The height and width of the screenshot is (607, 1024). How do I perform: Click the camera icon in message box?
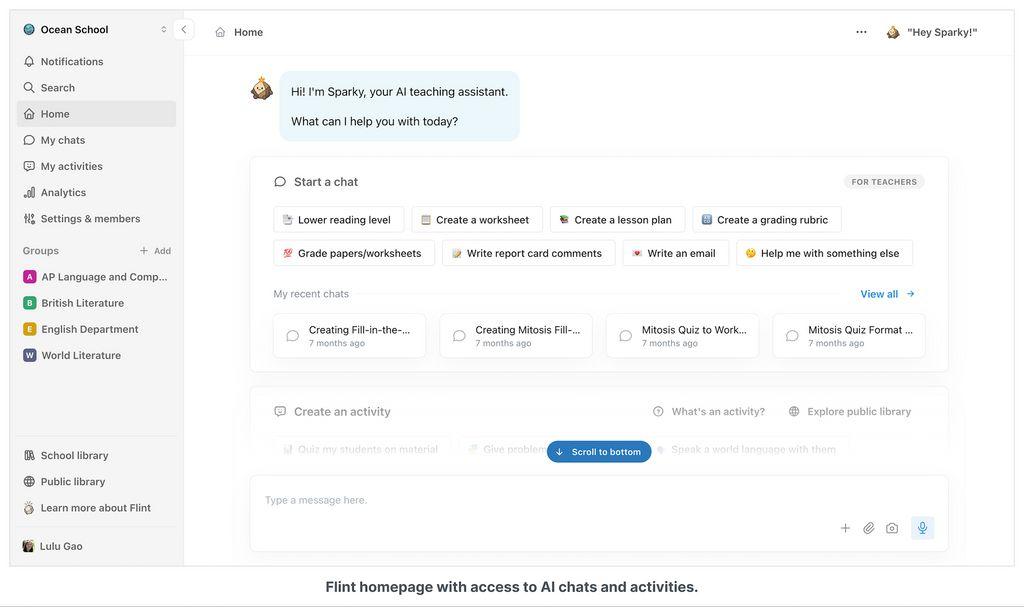[892, 528]
